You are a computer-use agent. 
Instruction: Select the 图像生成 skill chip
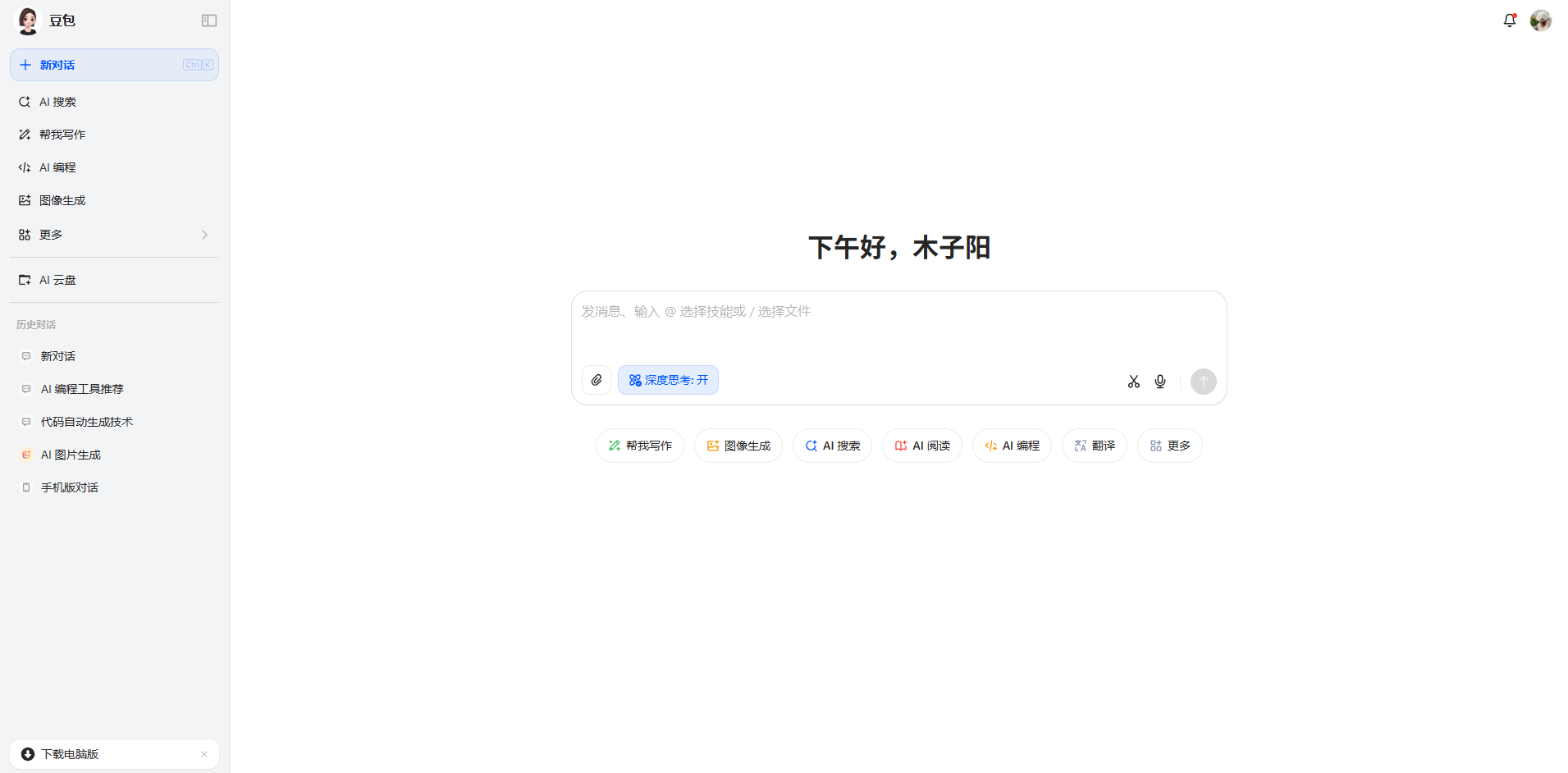tap(738, 446)
